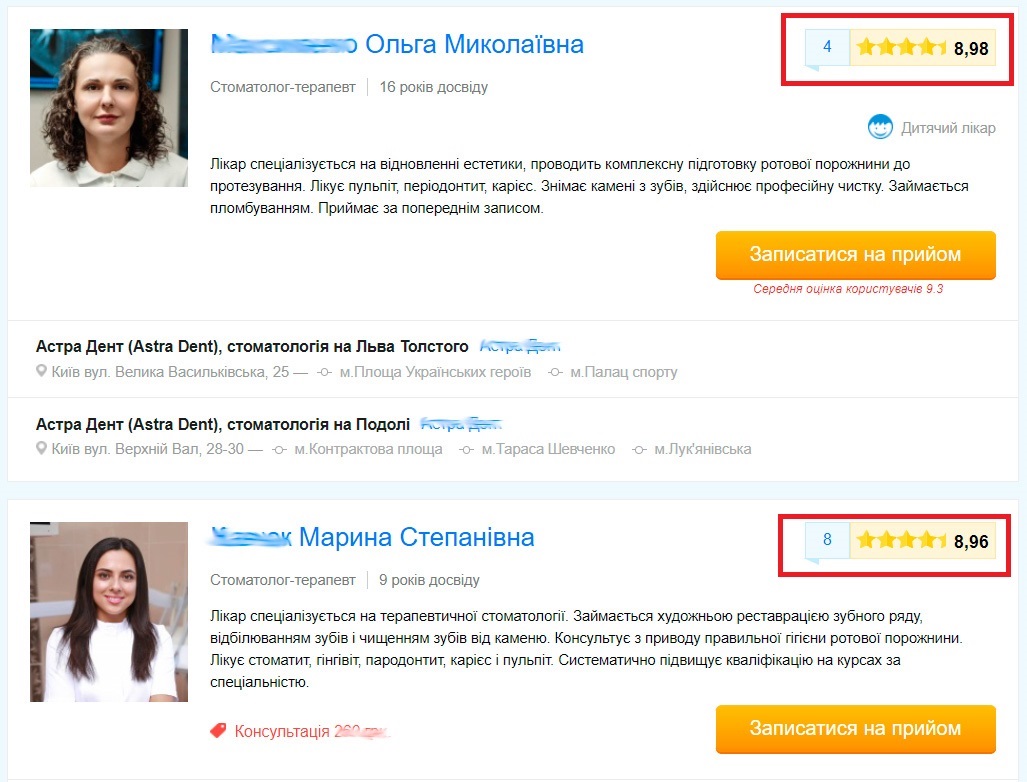
Task: Click the Консультація price label
Action: pos(312,731)
